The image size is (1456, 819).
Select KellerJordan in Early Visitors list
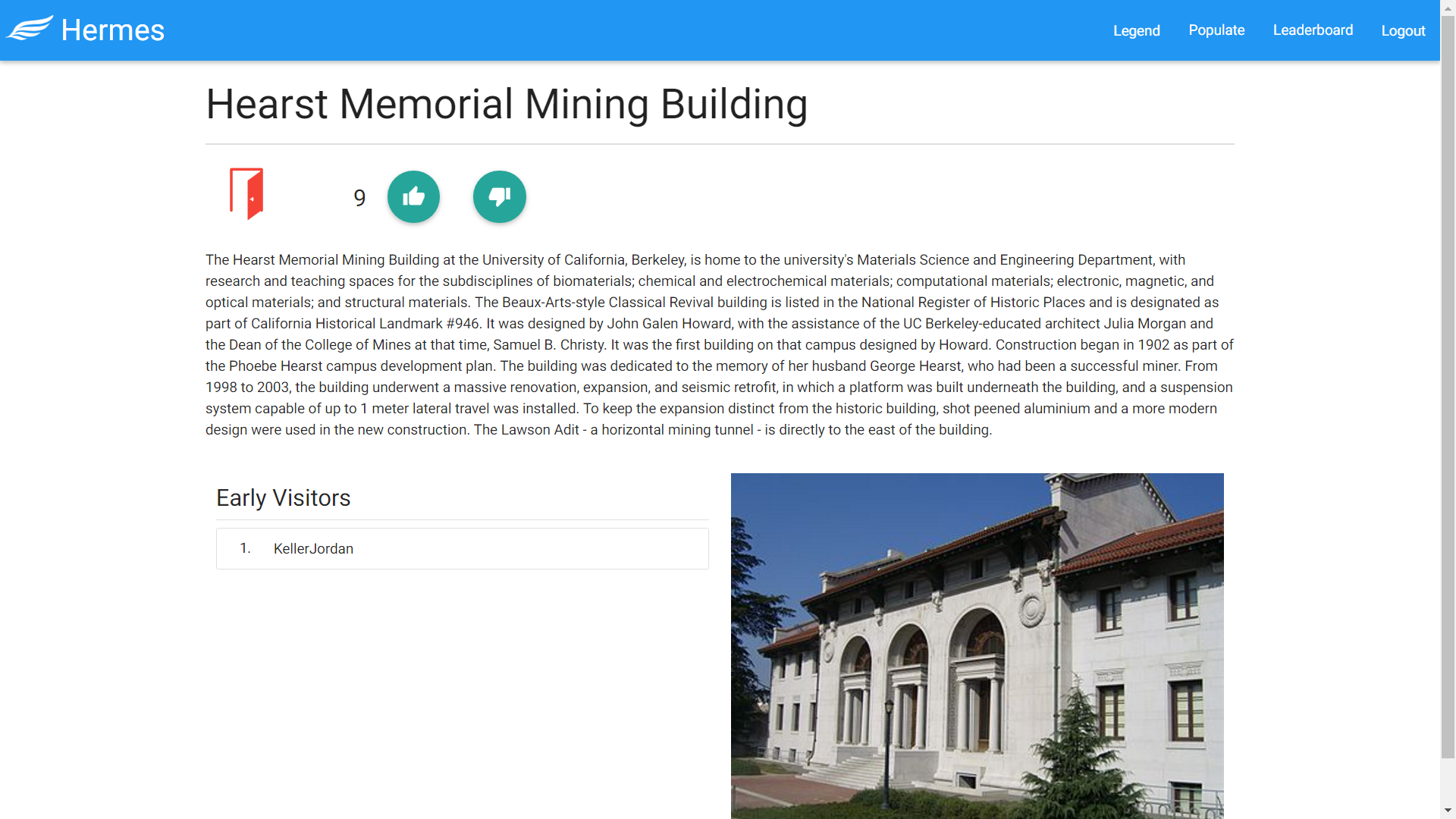pos(313,548)
